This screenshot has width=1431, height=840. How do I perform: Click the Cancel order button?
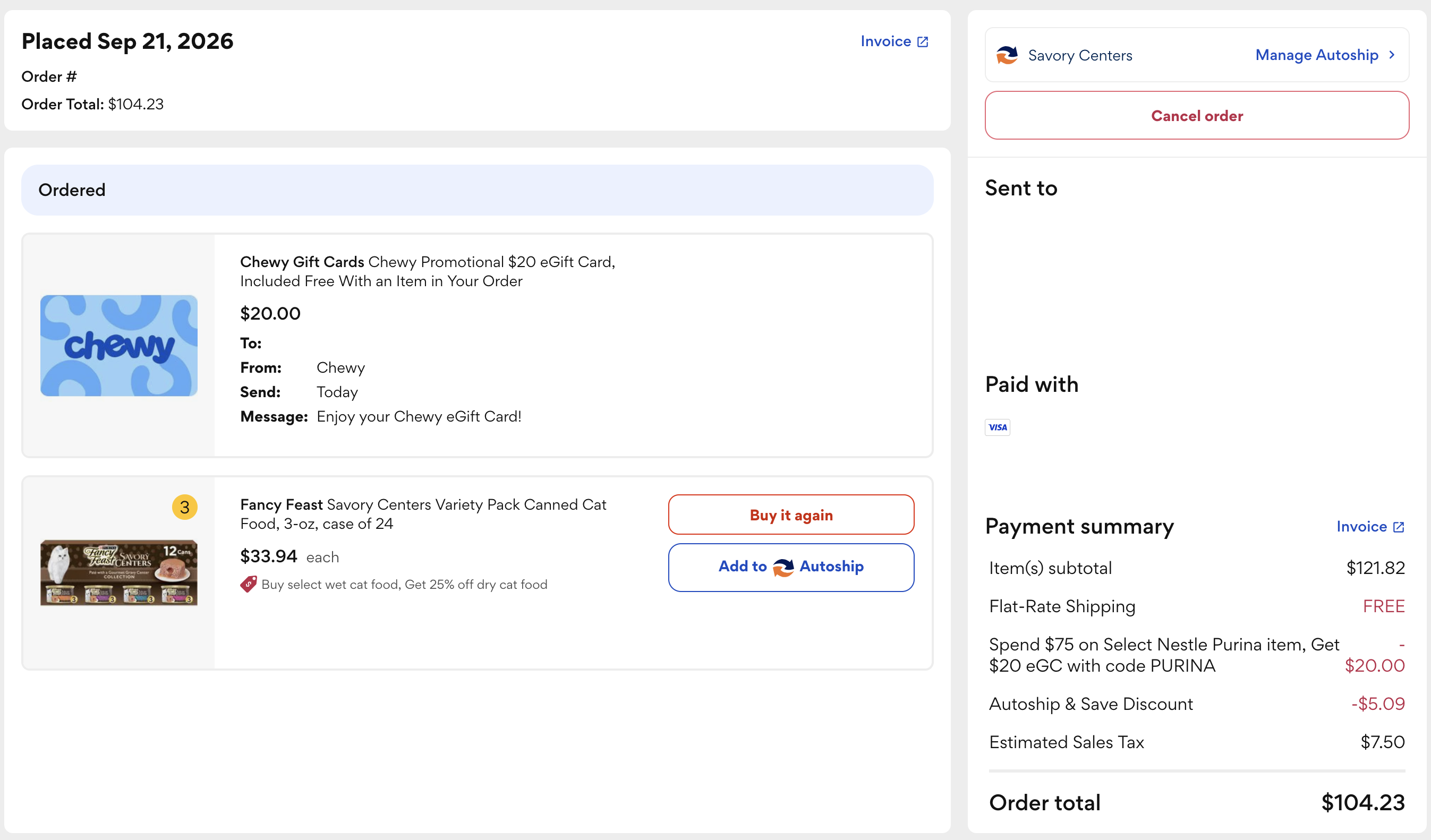1196,116
